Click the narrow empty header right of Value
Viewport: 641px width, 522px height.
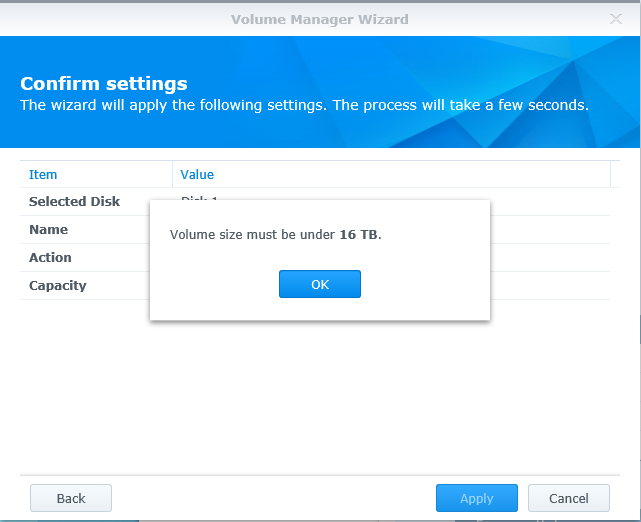click(622, 175)
